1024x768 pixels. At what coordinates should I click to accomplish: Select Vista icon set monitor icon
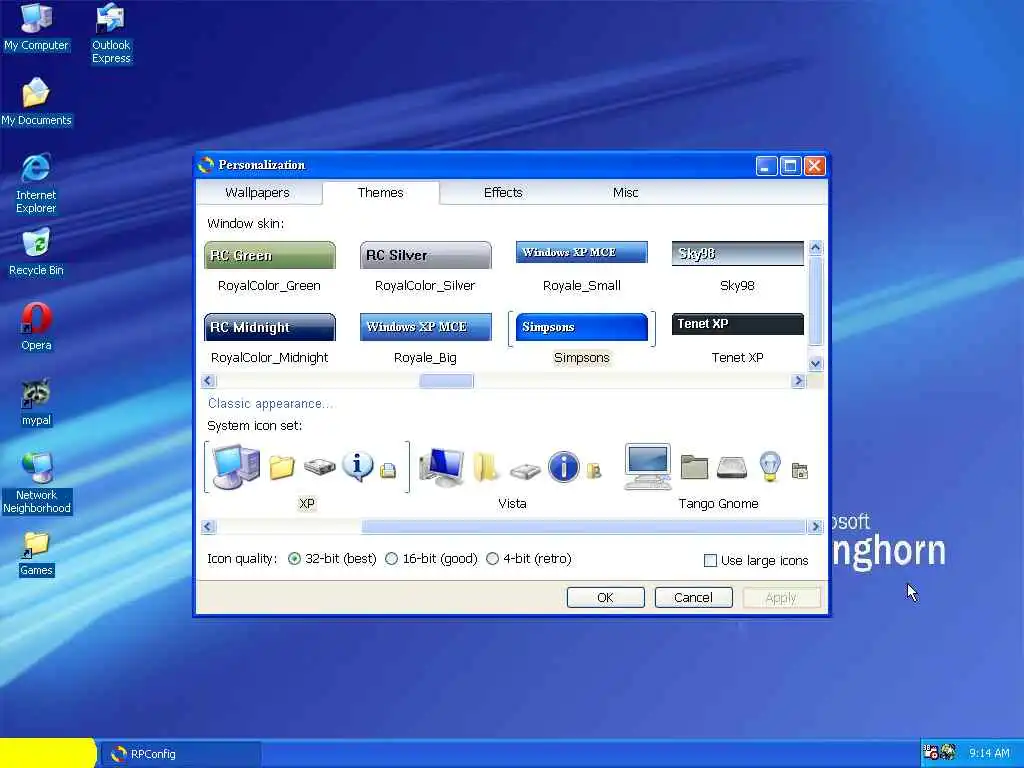point(441,468)
